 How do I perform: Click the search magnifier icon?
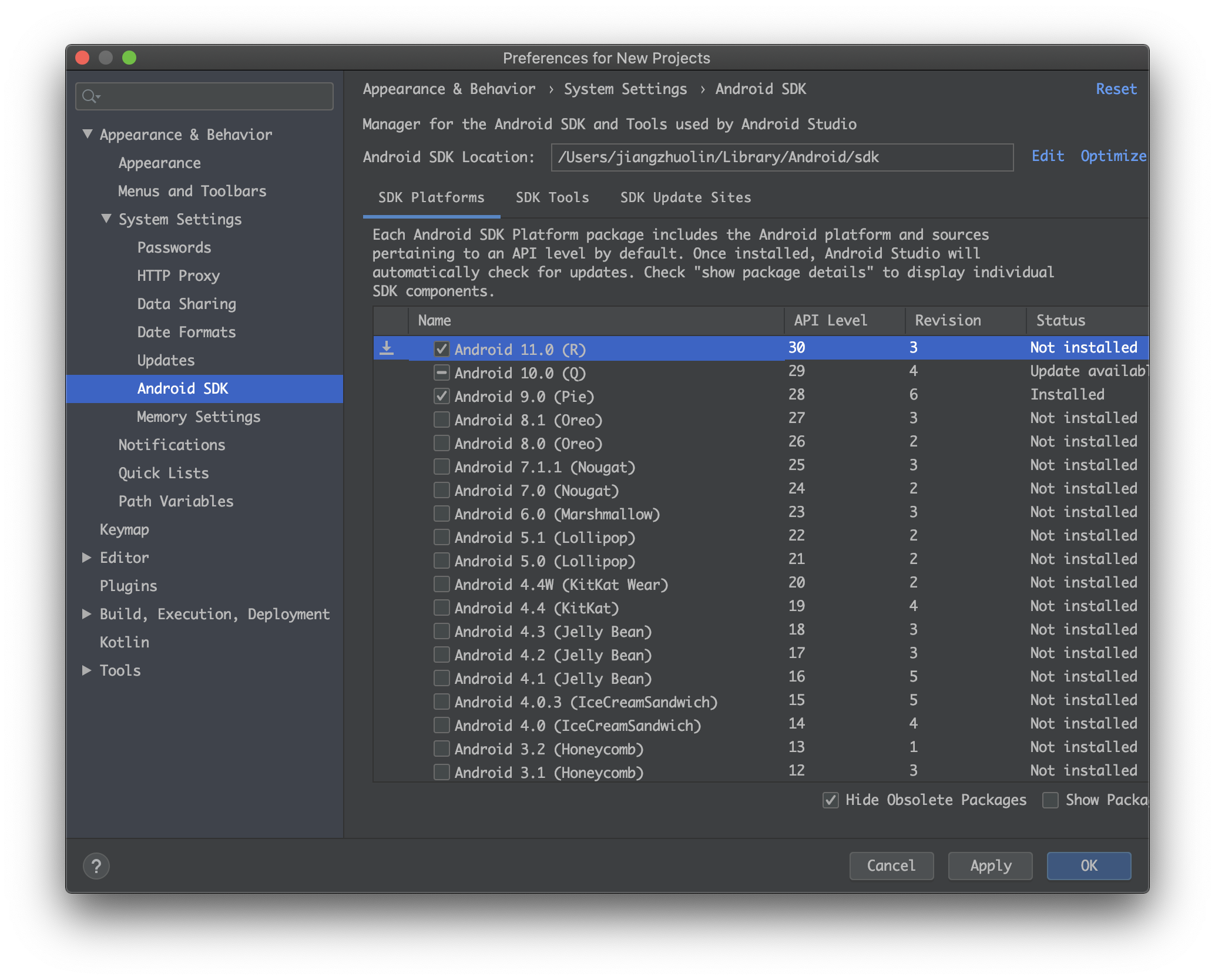90,96
